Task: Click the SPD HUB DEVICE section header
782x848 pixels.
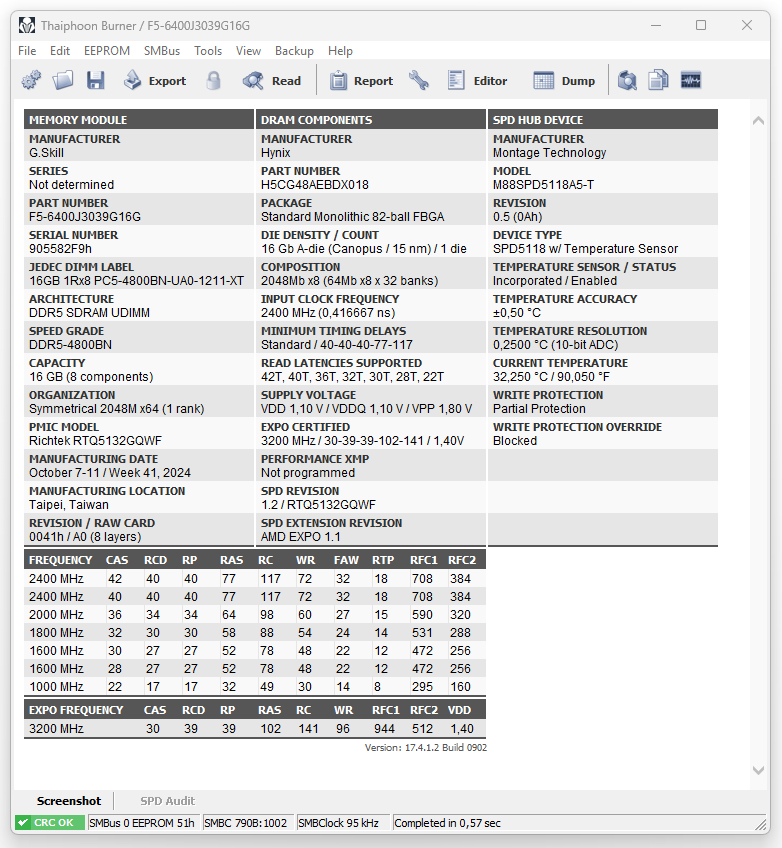Action: [x=602, y=120]
